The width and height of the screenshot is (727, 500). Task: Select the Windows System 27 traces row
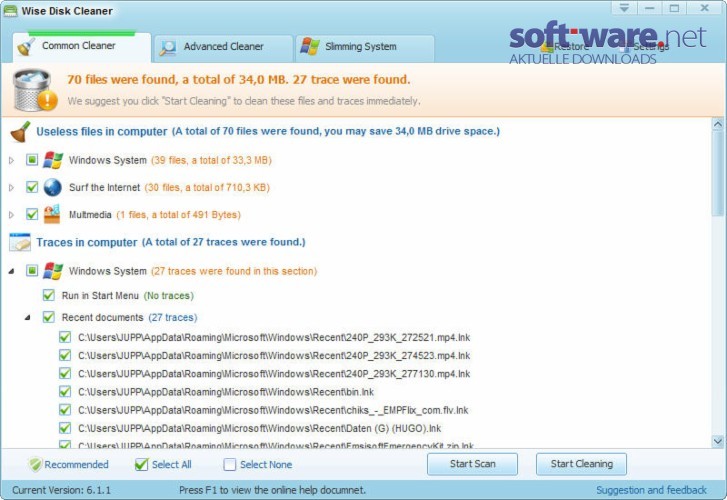tap(193, 271)
